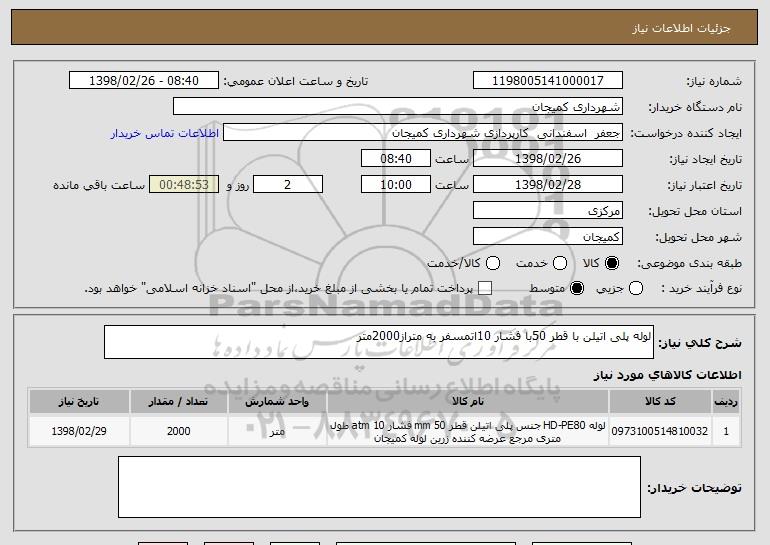This screenshot has width=770, height=545.
Task: Select the خدمت radio button
Action: coord(560,263)
